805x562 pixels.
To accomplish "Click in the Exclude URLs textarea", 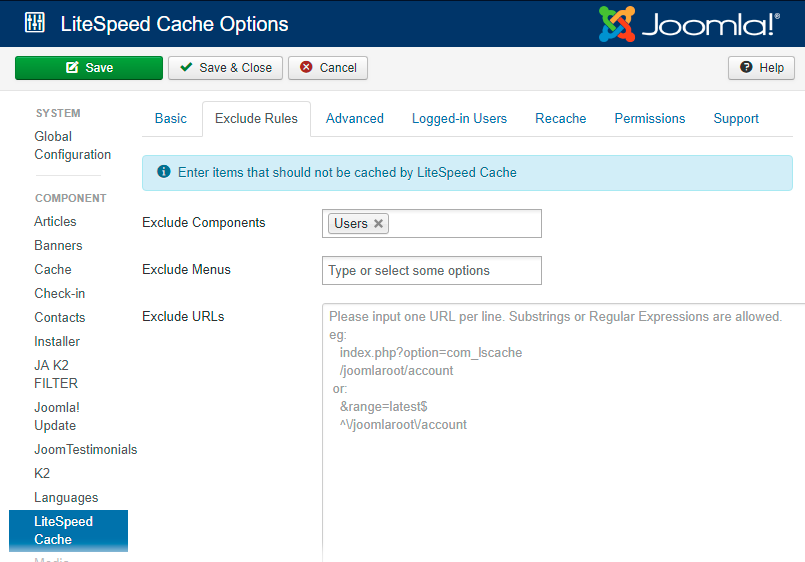I will [563, 432].
